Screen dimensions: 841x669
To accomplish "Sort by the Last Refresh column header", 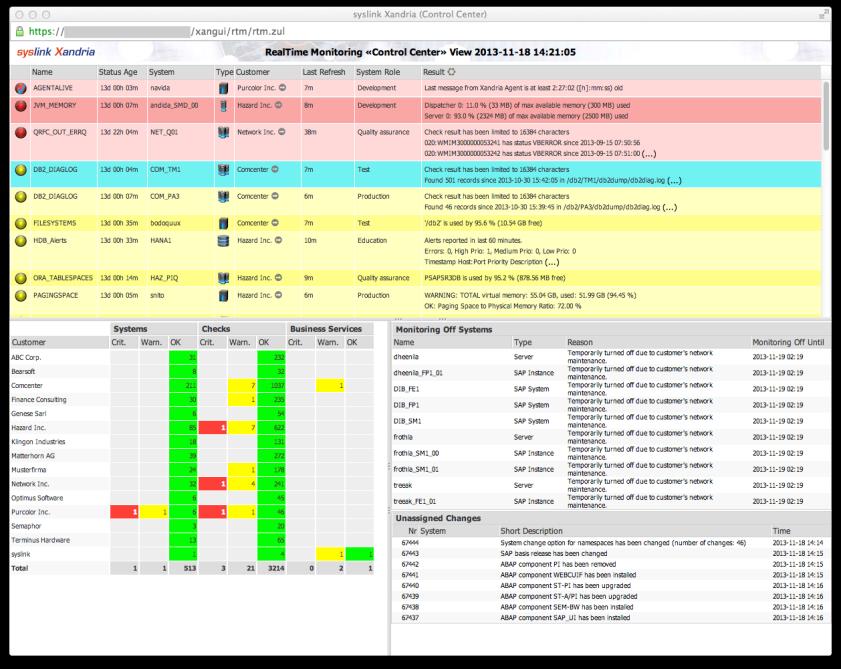I will click(323, 72).
